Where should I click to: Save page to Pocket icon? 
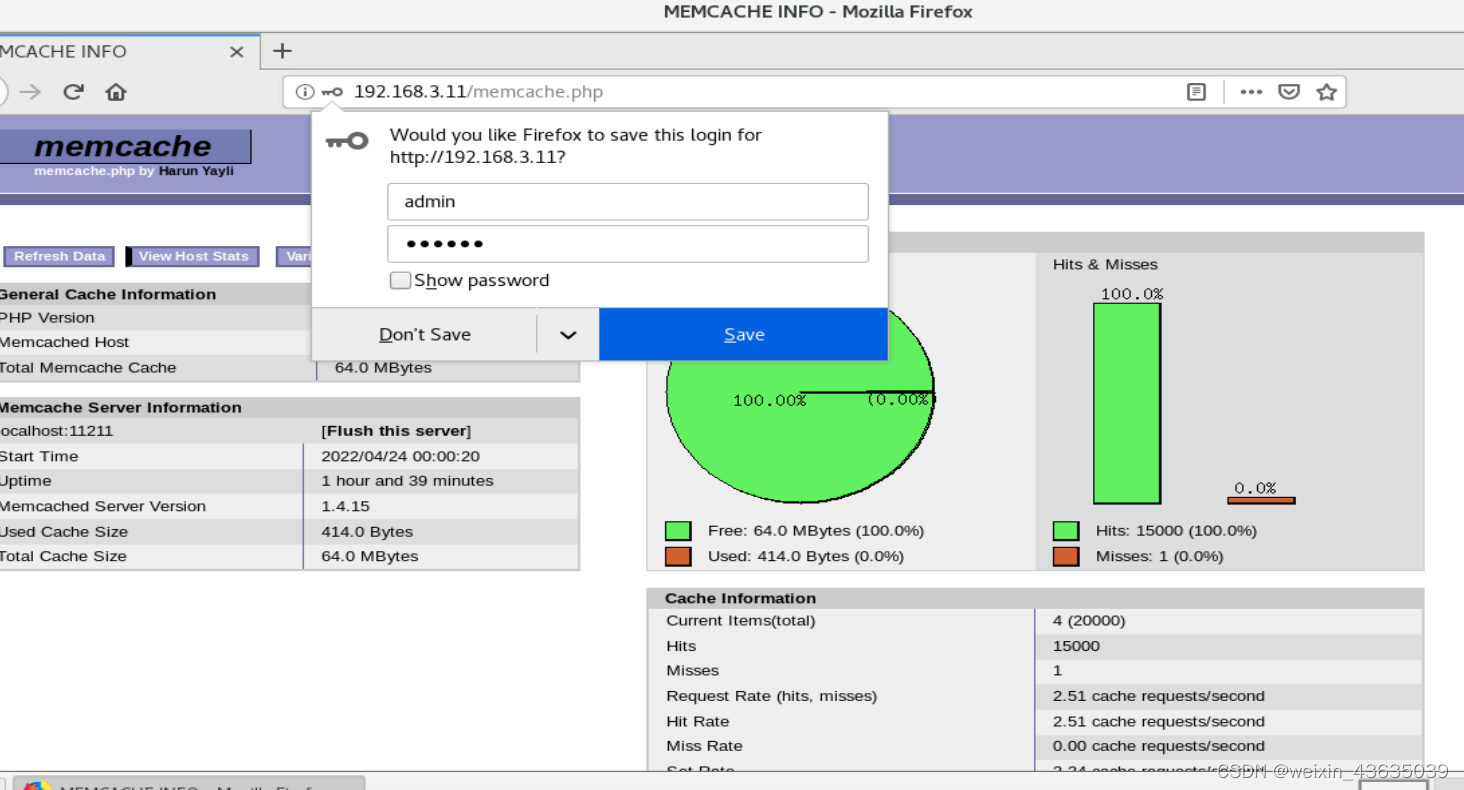point(1289,92)
